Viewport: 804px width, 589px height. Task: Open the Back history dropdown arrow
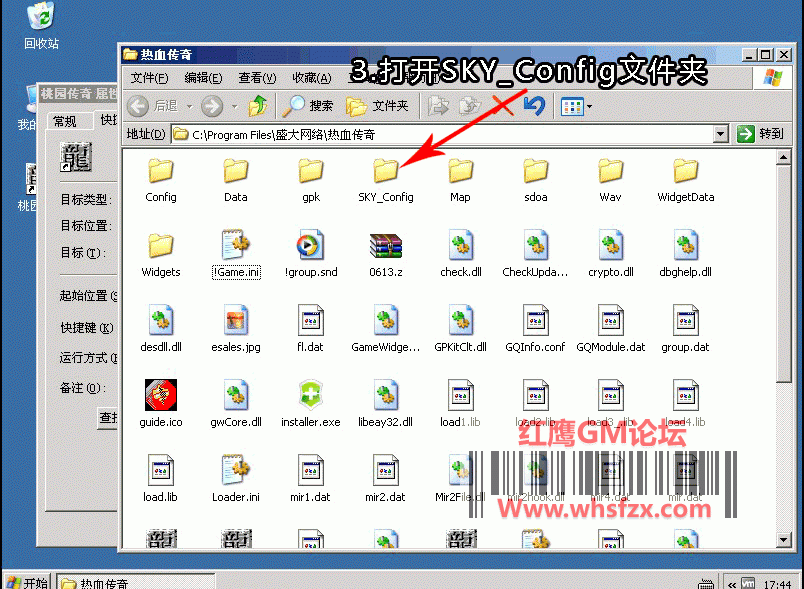pyautogui.click(x=189, y=107)
